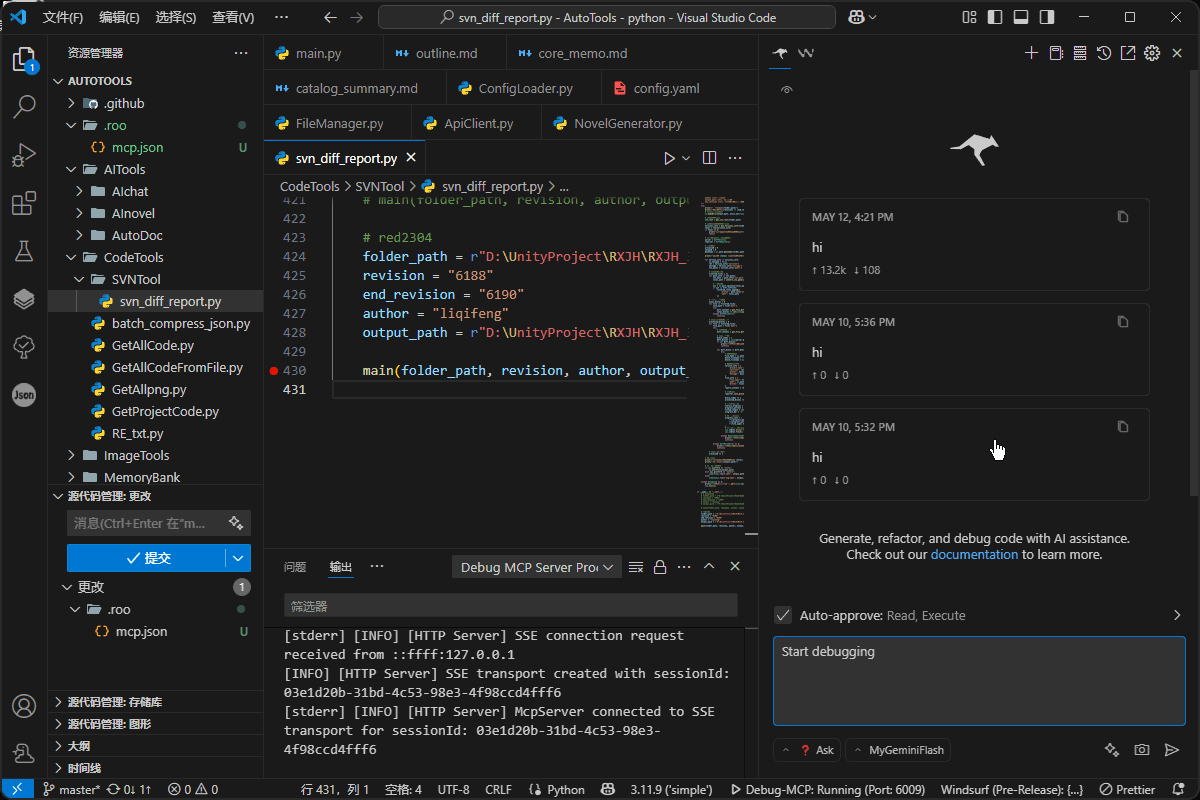Toggle the eye icon in Roo panel
Screen dimensions: 1200x800
coord(787,90)
